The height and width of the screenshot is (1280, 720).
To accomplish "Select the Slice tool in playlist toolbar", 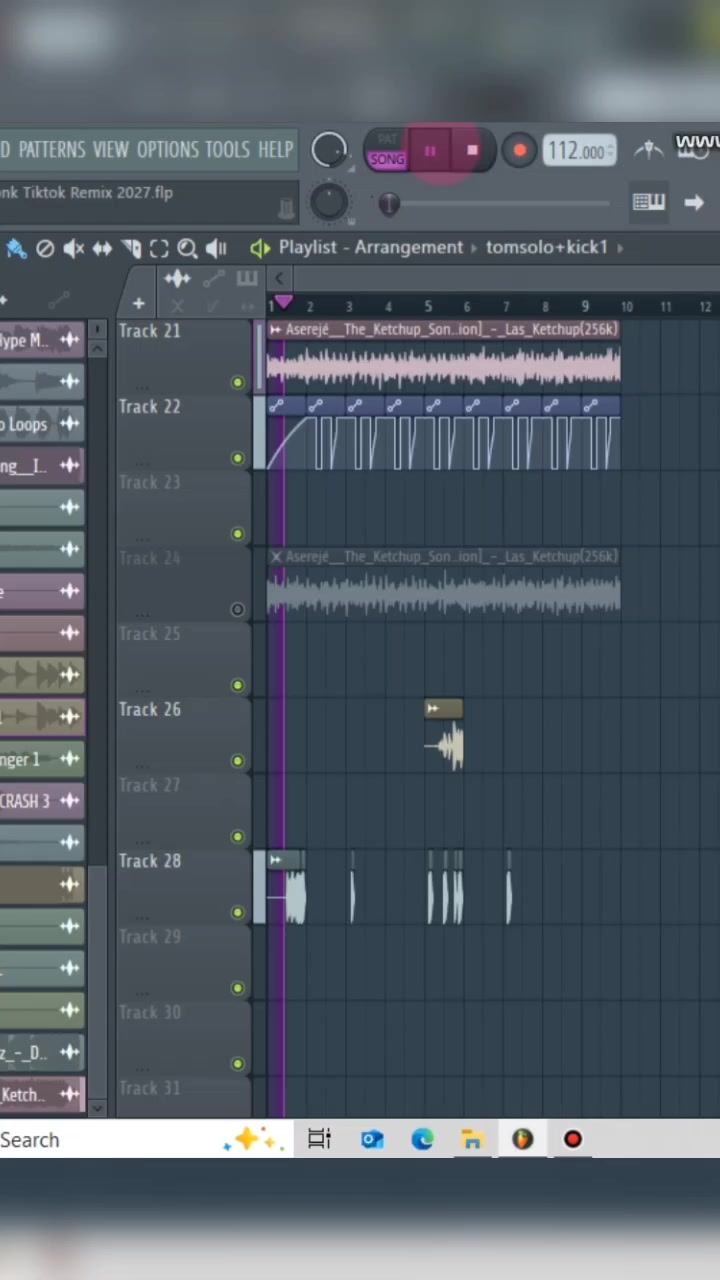I will point(131,249).
